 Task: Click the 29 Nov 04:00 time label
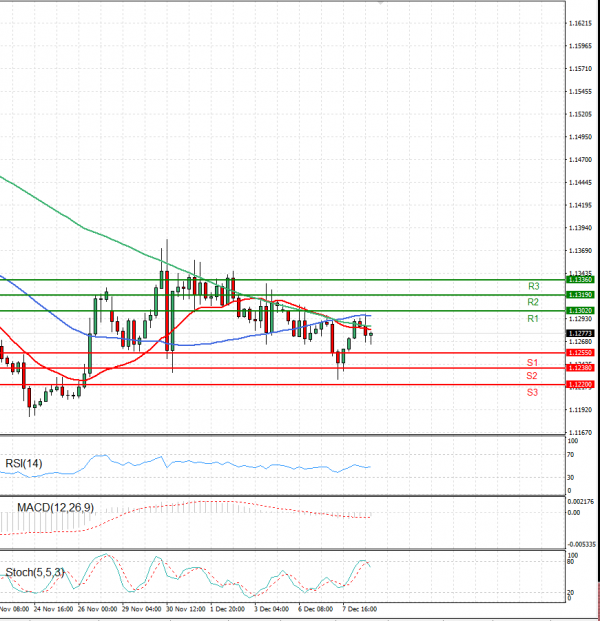pos(141,609)
